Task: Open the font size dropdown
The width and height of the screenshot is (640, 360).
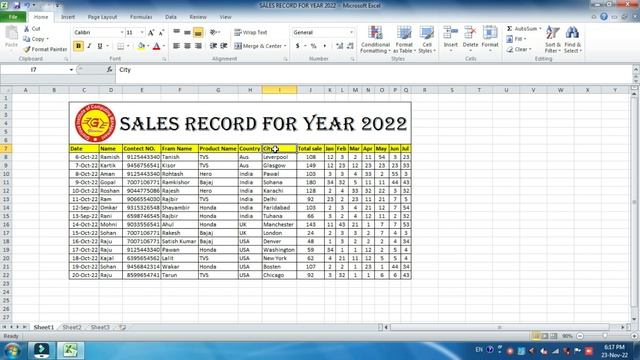Action: (x=142, y=32)
